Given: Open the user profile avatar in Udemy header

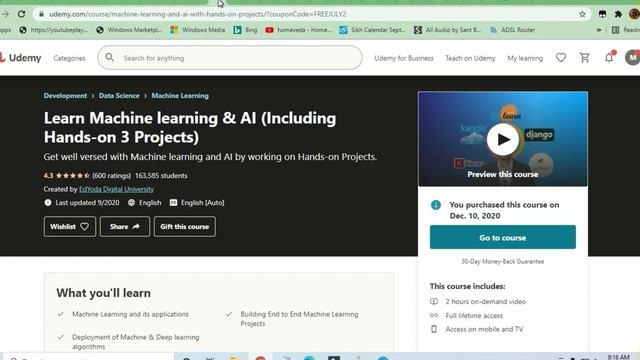Looking at the screenshot, I should 633,58.
